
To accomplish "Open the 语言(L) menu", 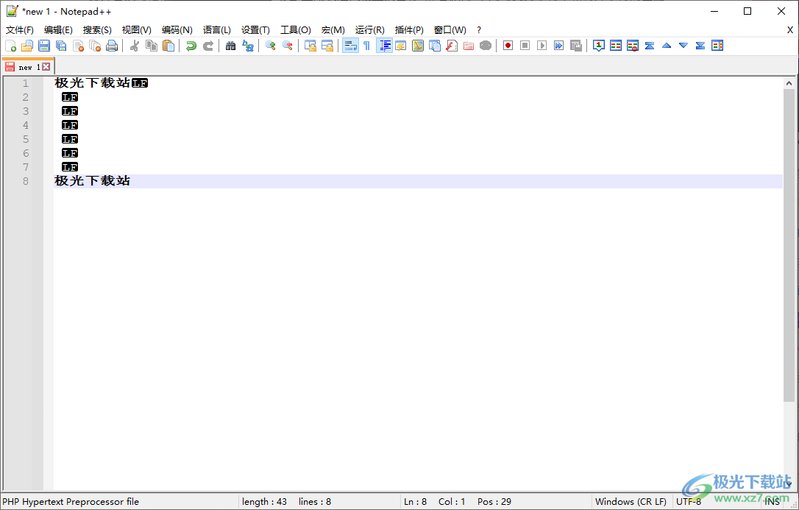I will 217,30.
